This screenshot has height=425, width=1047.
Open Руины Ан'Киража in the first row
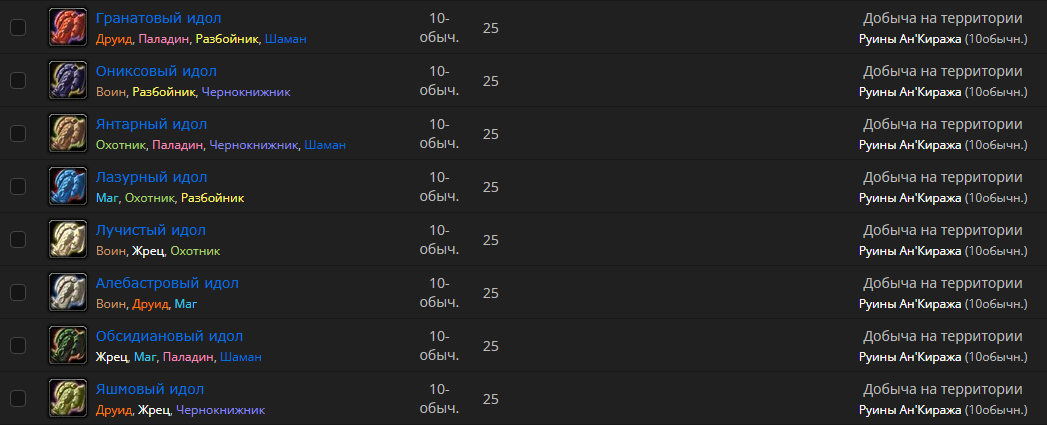click(909, 39)
